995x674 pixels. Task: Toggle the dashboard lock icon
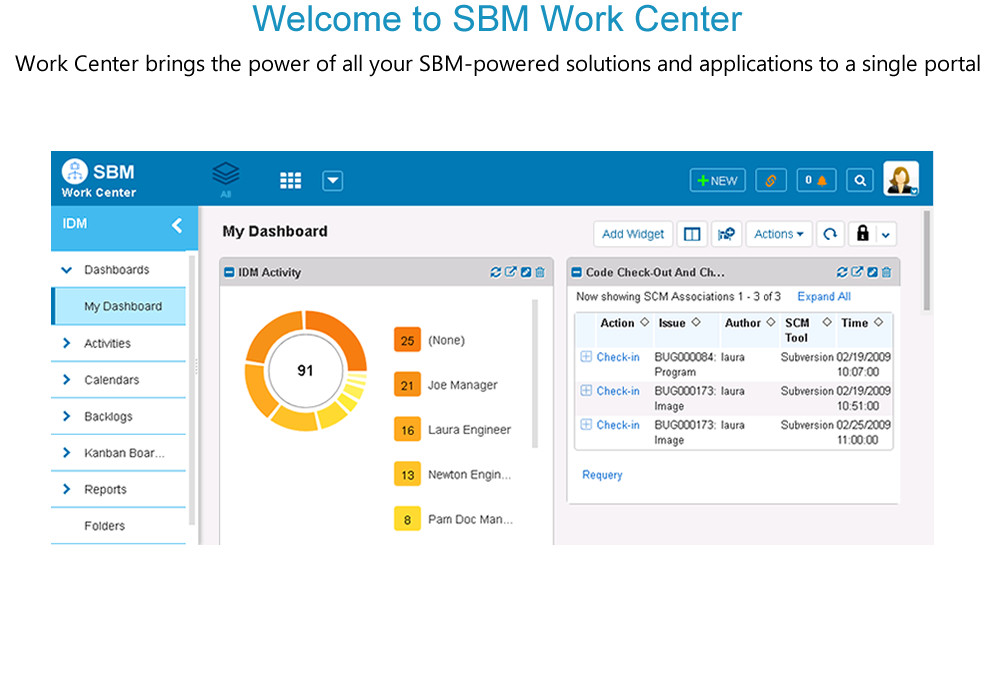[x=862, y=234]
